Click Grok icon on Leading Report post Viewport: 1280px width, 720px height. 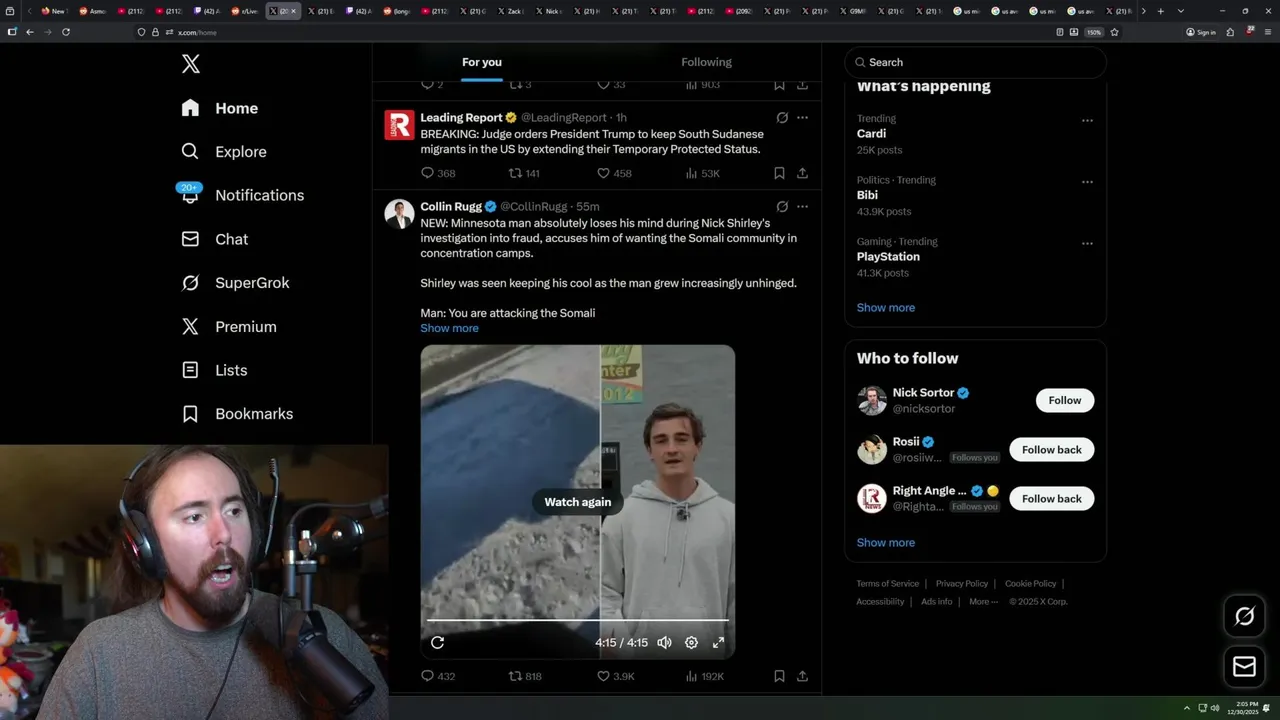(x=782, y=118)
